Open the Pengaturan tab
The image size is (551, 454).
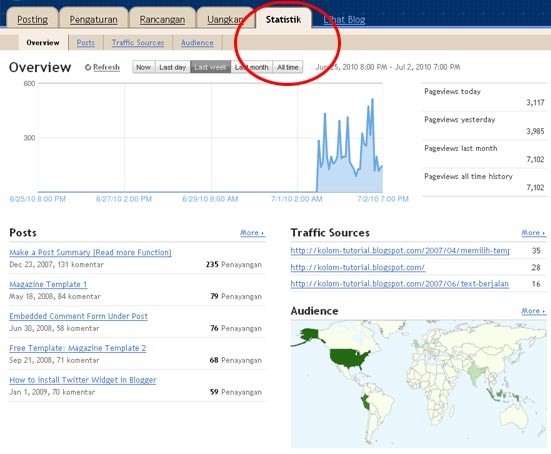pyautogui.click(x=93, y=19)
